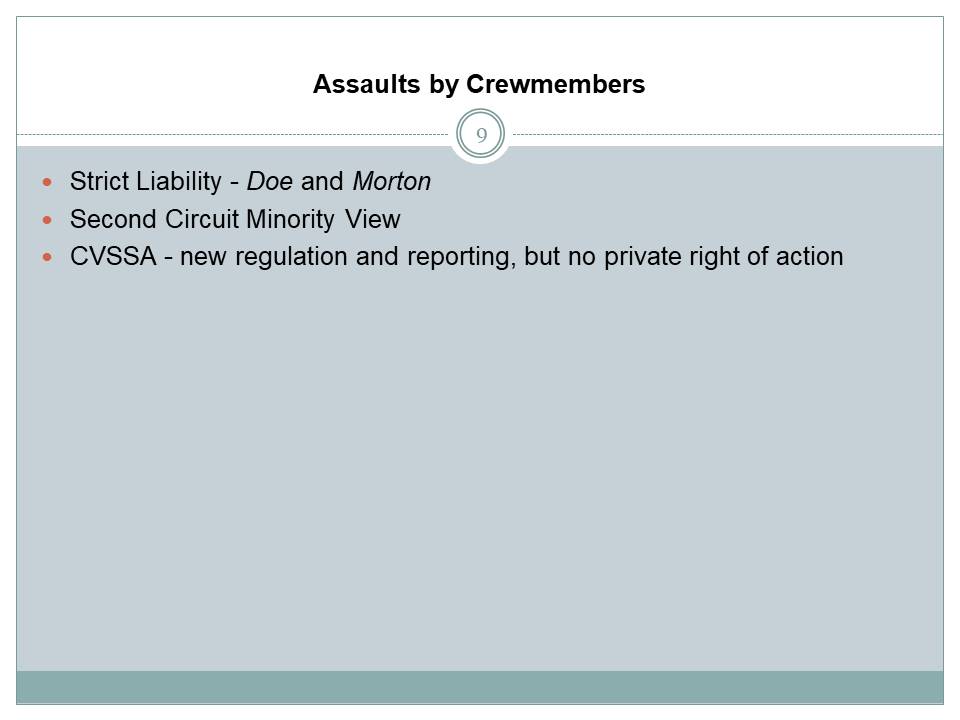The height and width of the screenshot is (720, 960).
Task: Click the Second Circuit Minority View line
Action: pyautogui.click(x=234, y=219)
